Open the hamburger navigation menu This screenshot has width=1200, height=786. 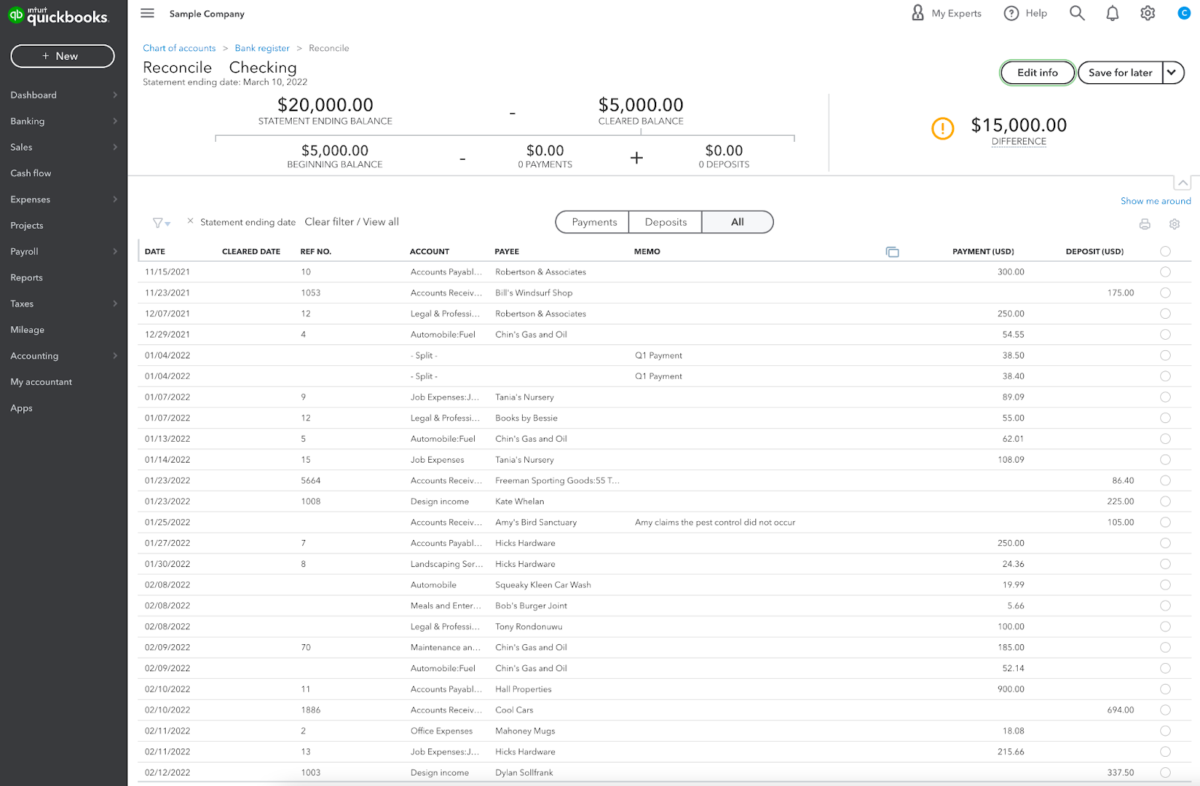tap(147, 13)
